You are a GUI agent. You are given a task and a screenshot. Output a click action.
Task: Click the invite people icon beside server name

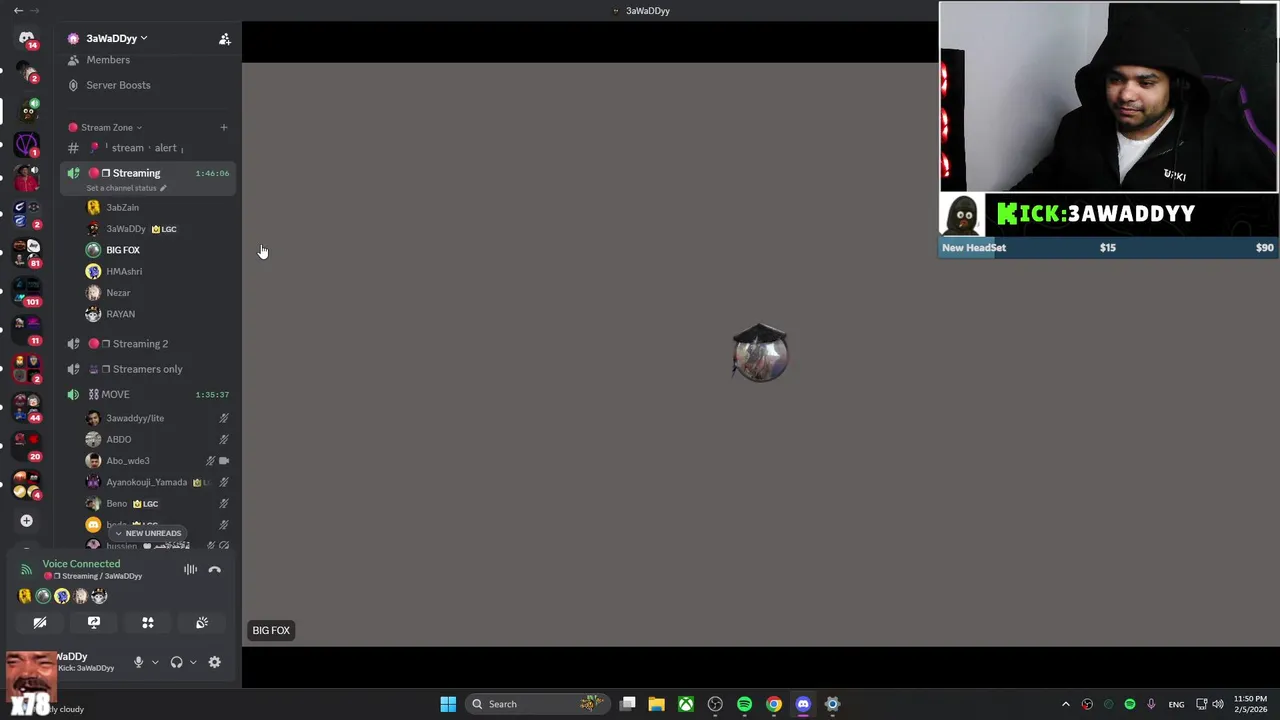[x=225, y=39]
